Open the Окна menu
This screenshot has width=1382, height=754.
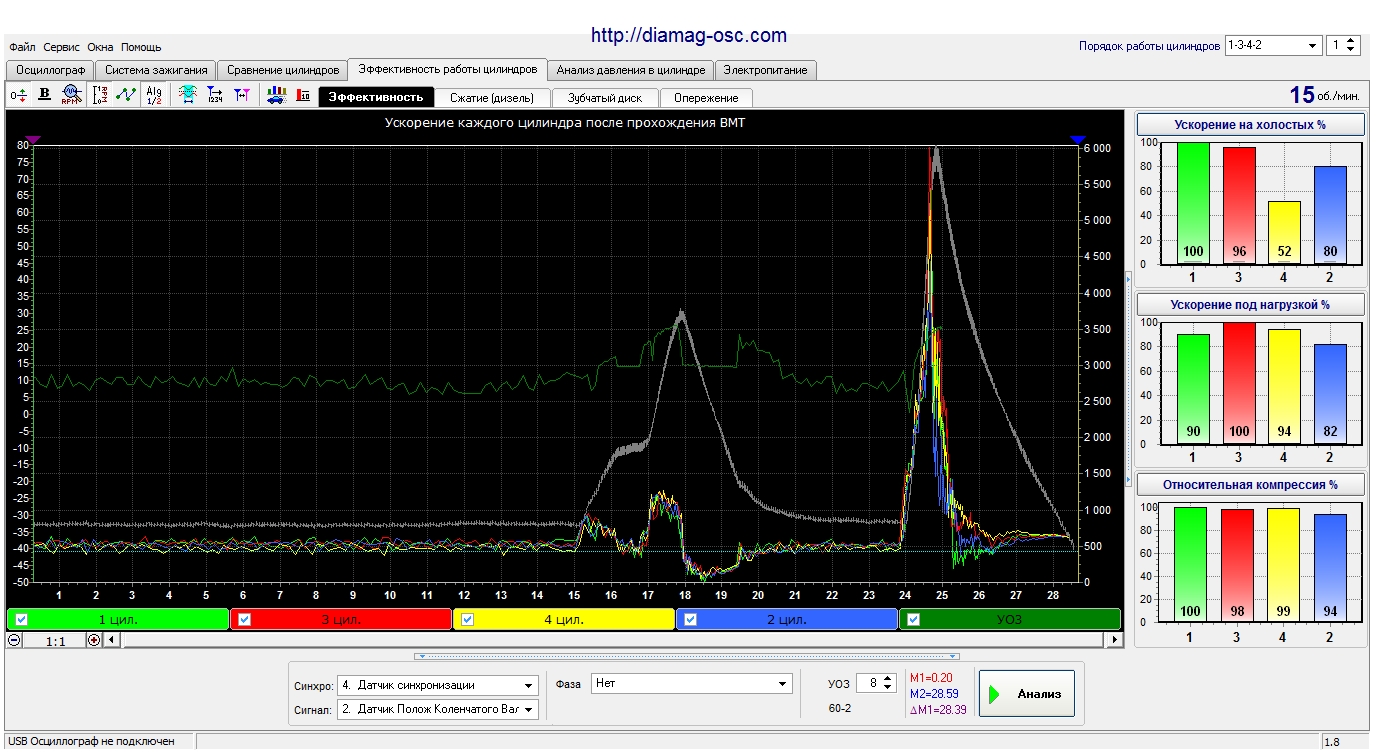point(100,47)
